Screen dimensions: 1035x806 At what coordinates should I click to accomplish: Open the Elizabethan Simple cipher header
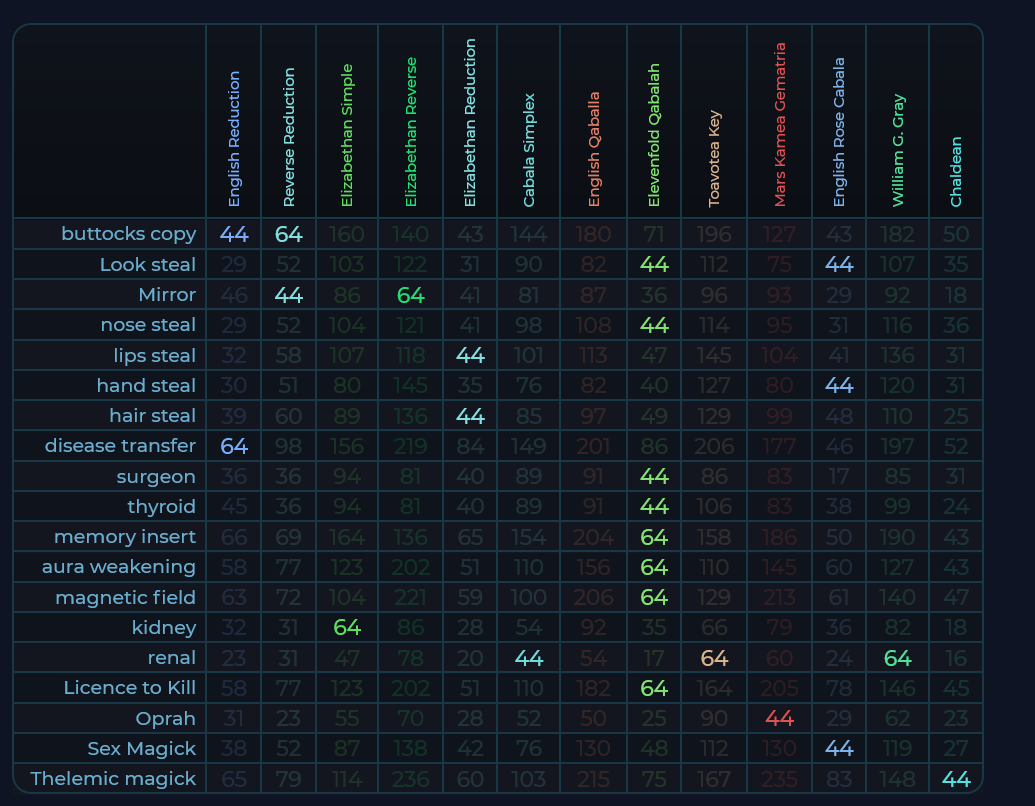pos(347,135)
